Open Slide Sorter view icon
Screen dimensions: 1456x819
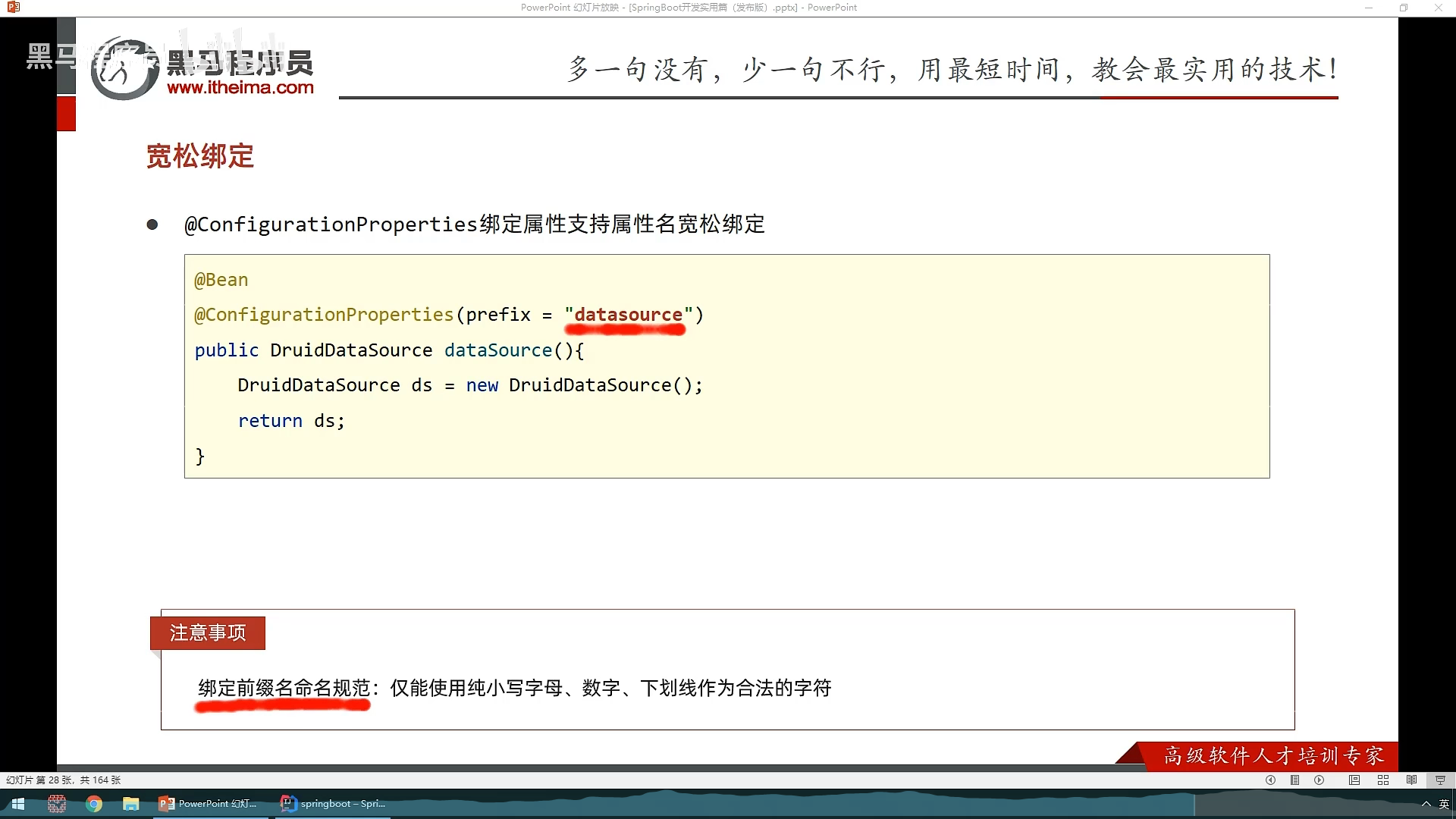coord(1383,780)
